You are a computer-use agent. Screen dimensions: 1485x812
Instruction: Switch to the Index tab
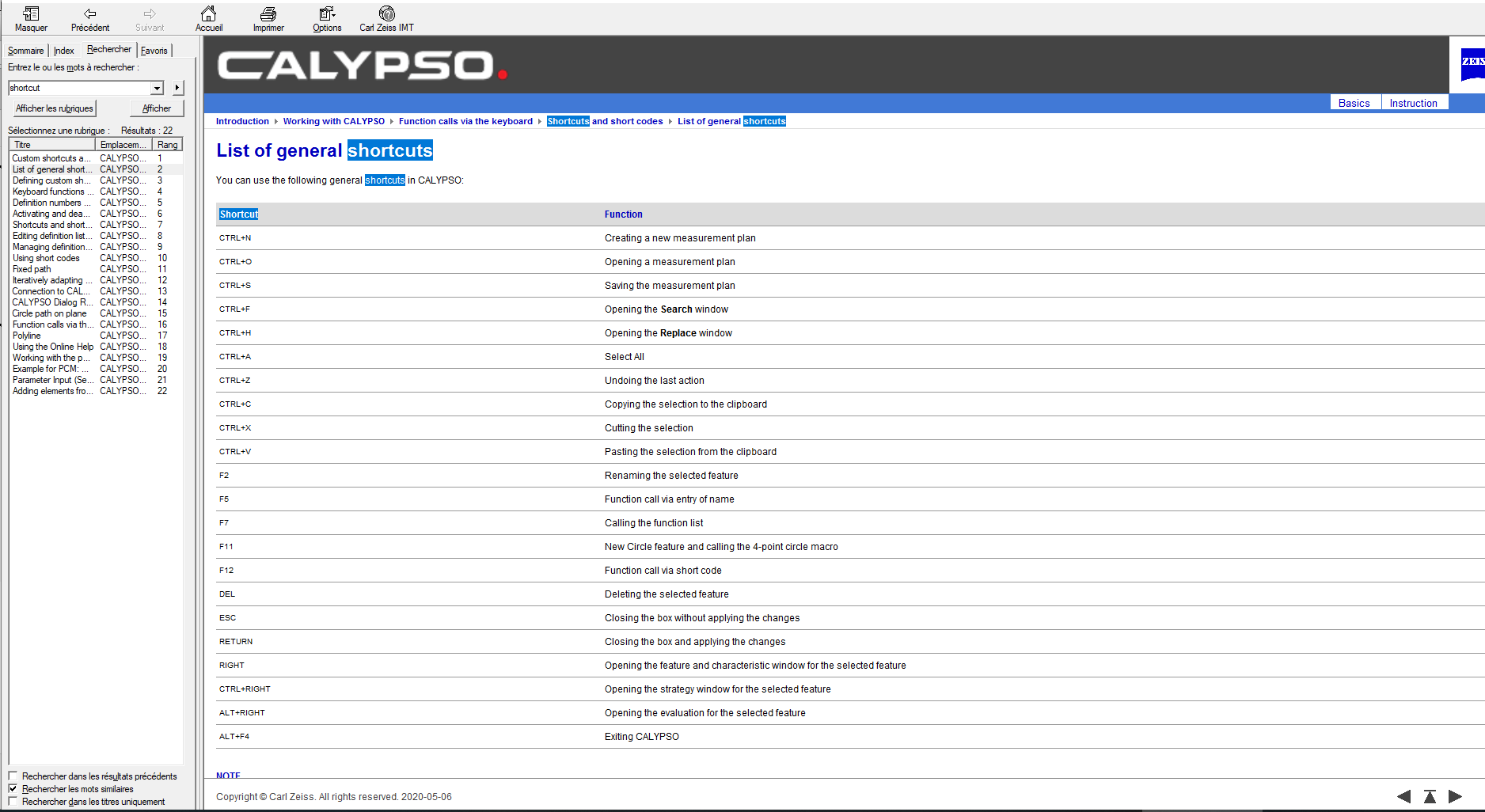tap(64, 51)
